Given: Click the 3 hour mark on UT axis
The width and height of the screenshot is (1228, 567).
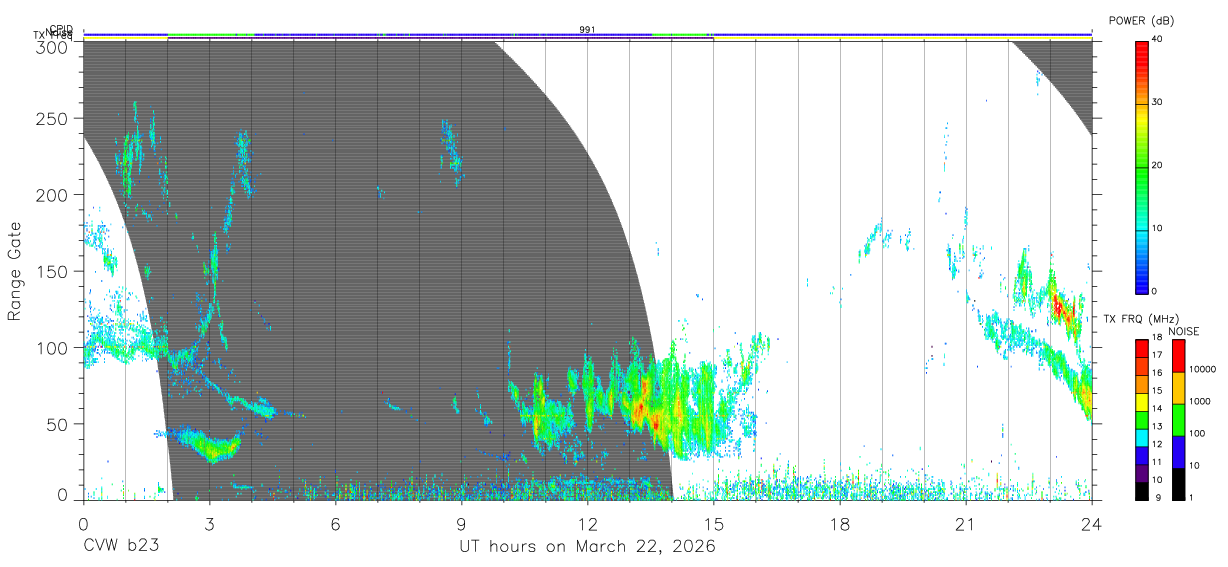Looking at the screenshot, I should pyautogui.click(x=209, y=523).
